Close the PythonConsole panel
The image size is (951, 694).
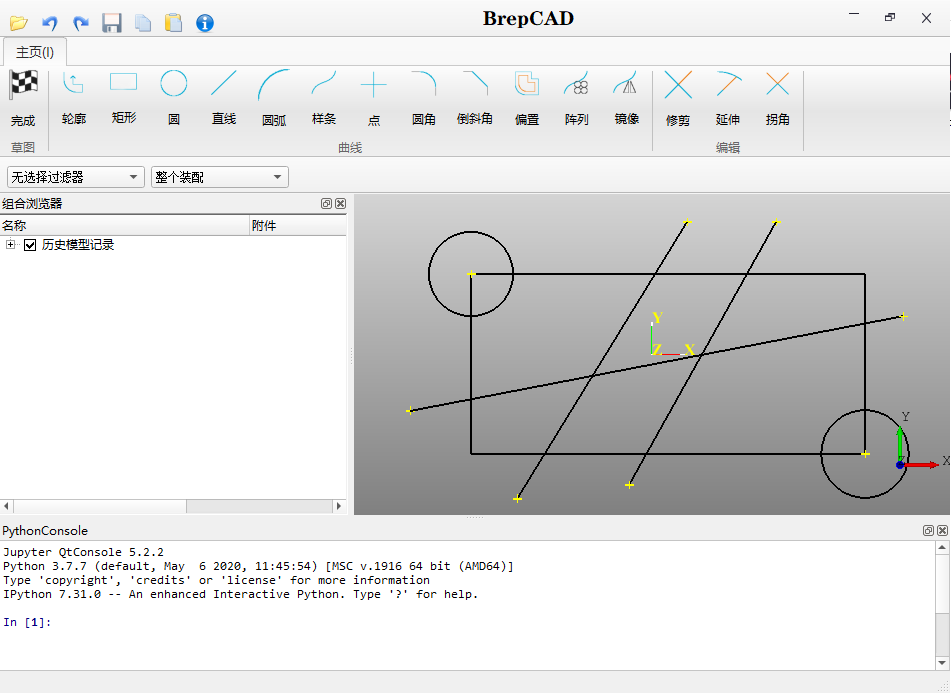(942, 531)
